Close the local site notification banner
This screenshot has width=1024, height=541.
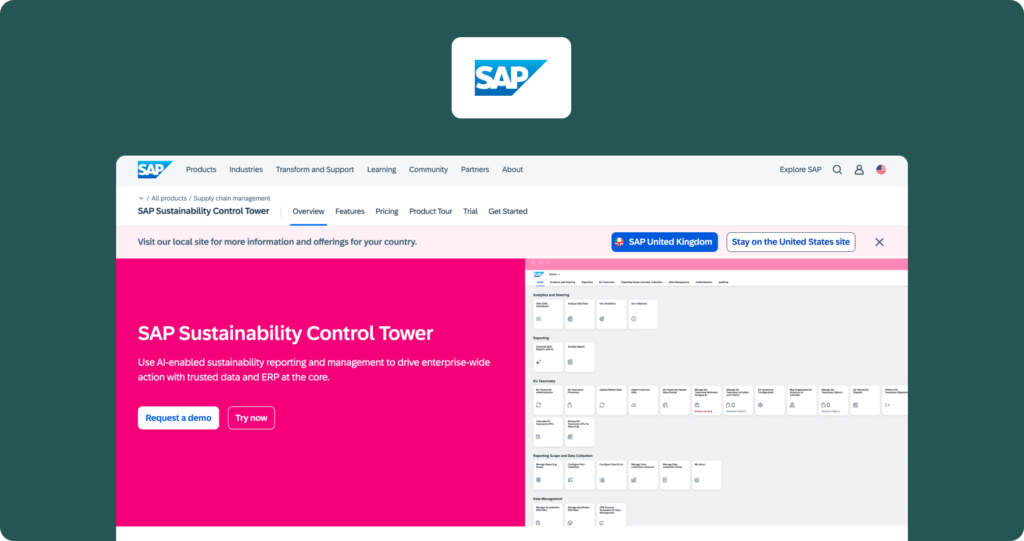[879, 242]
